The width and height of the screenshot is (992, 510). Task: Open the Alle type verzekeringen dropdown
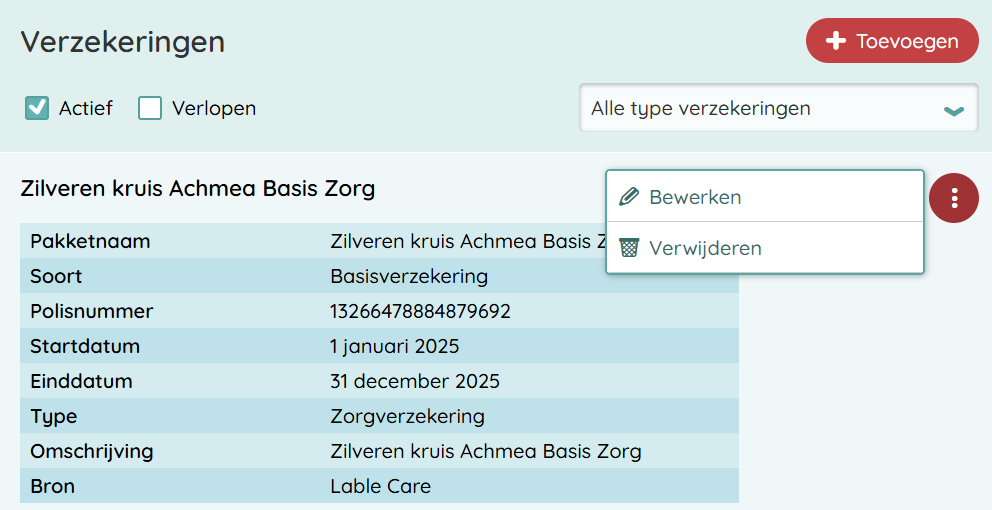click(778, 108)
